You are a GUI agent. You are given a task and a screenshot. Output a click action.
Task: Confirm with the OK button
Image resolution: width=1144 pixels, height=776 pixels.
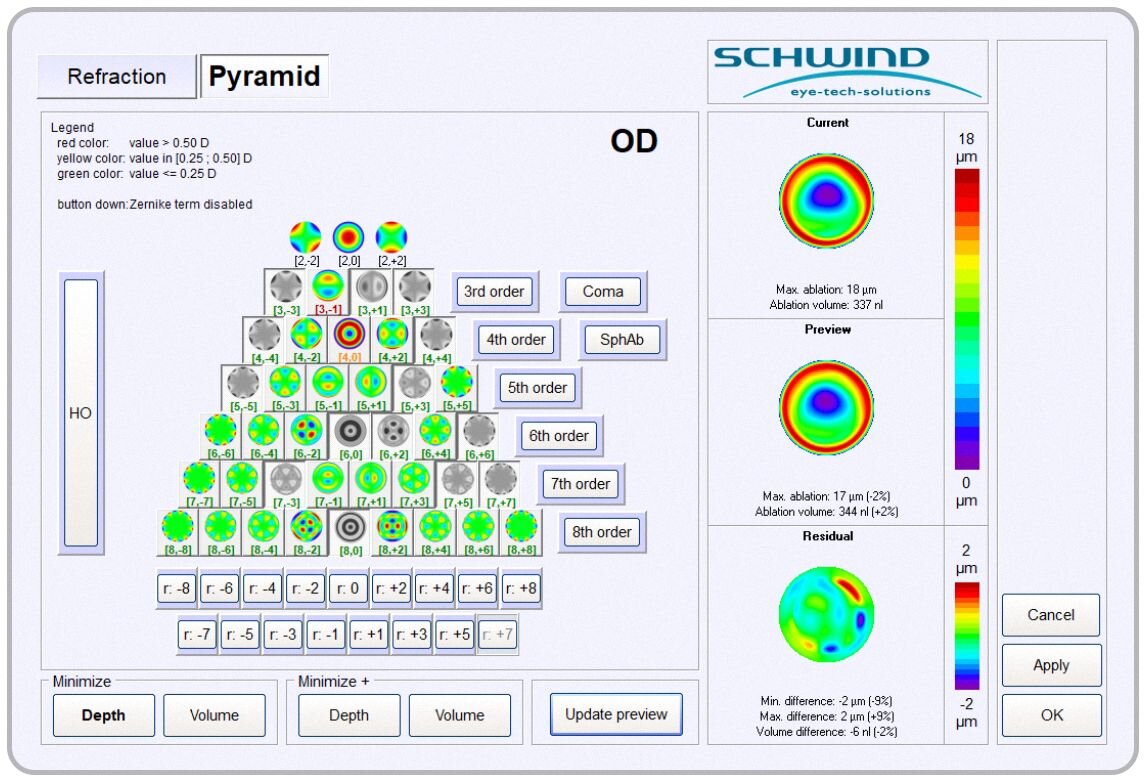(1051, 715)
